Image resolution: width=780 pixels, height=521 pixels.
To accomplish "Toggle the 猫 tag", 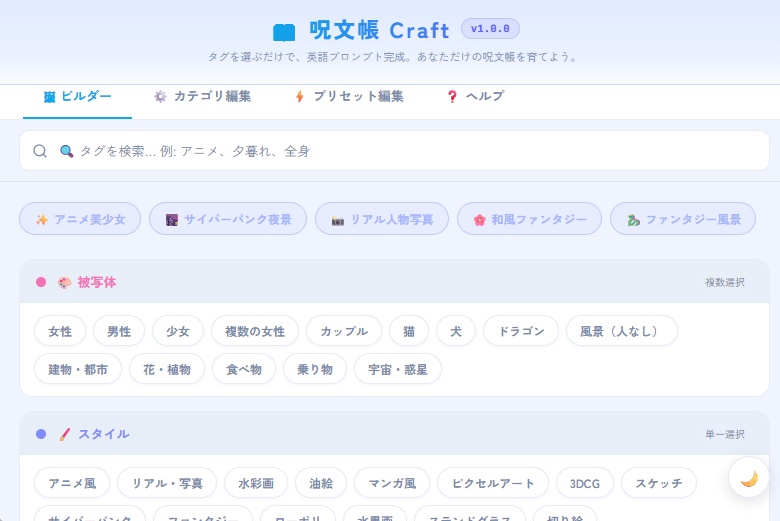I will pos(409,331).
